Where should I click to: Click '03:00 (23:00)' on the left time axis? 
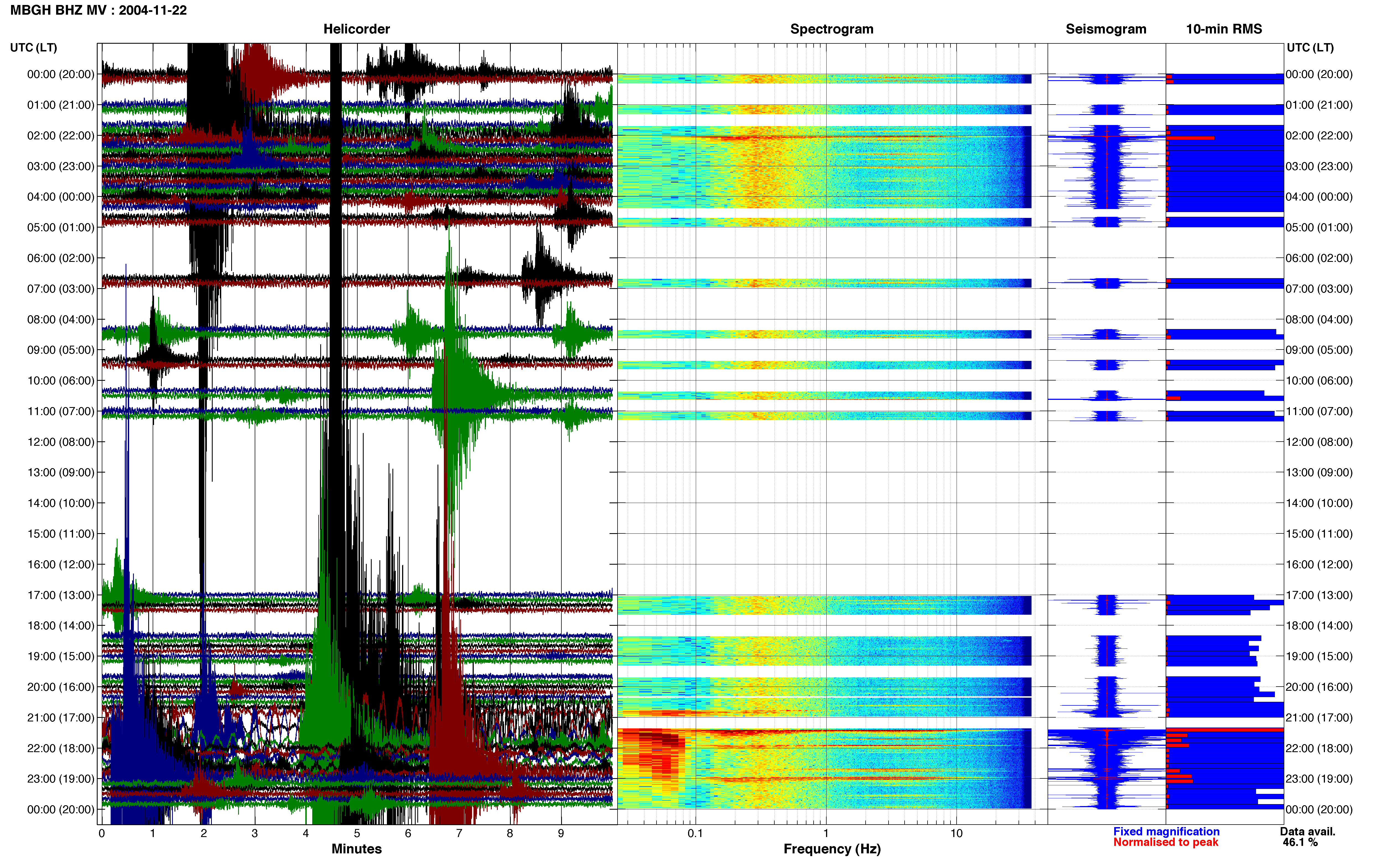(x=60, y=166)
